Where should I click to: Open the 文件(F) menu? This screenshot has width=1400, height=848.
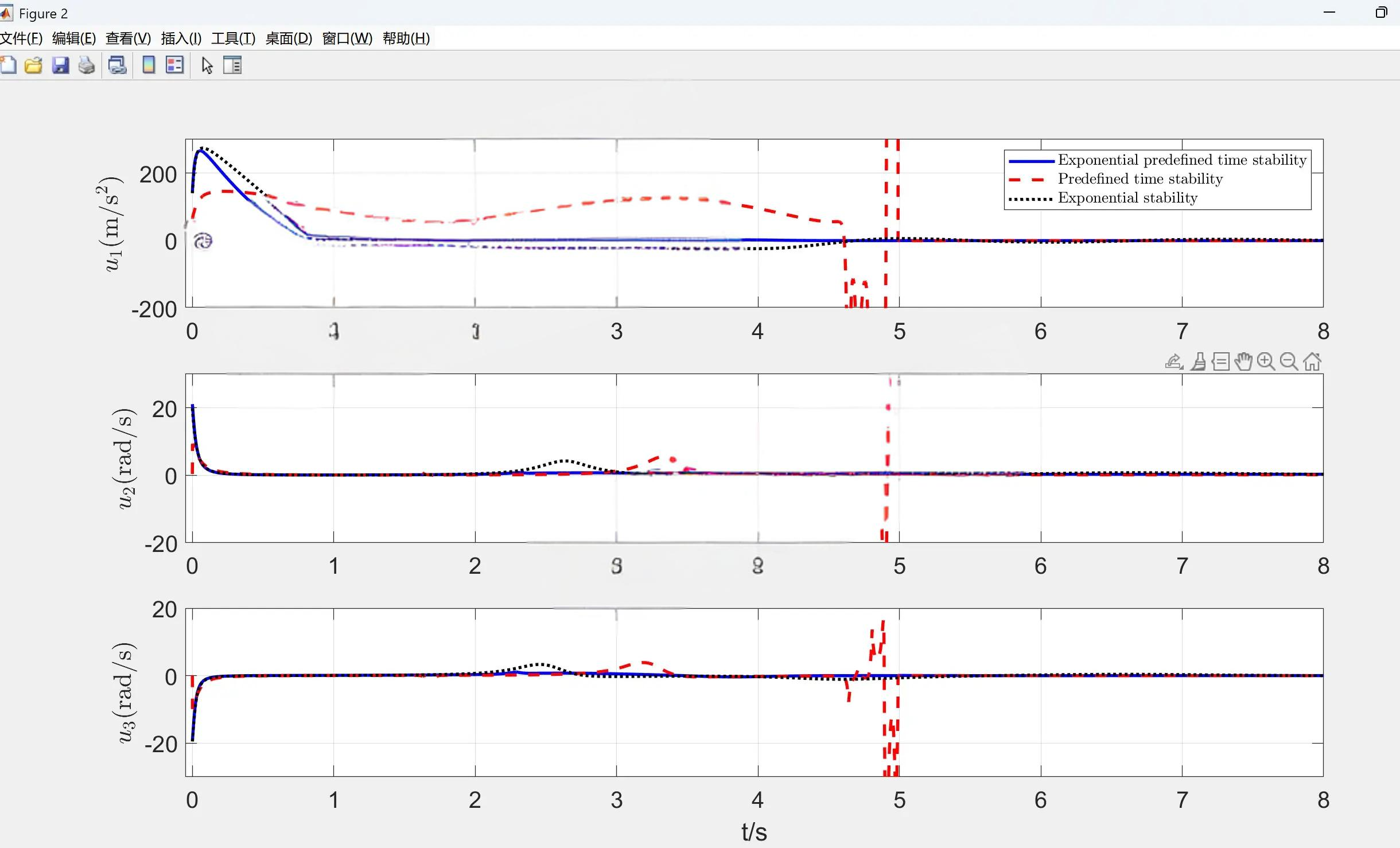(21, 38)
